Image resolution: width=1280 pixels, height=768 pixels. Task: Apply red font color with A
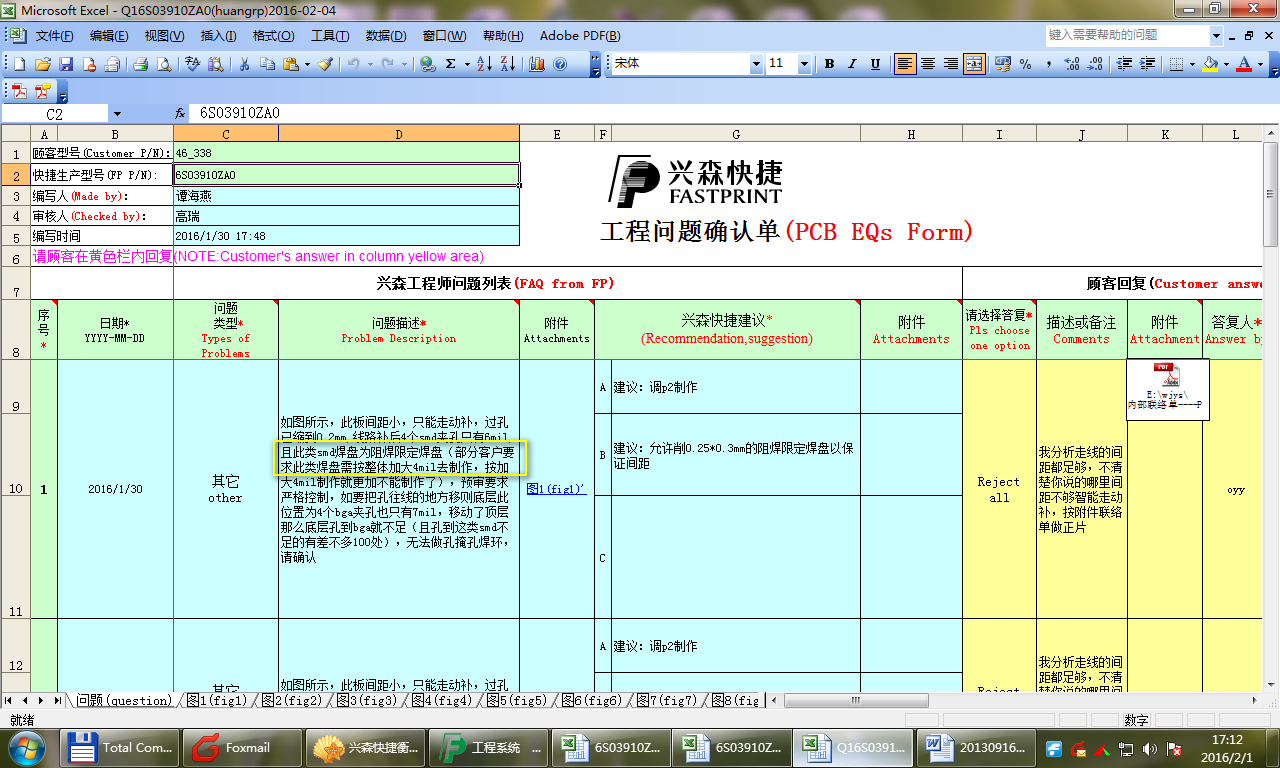(1244, 64)
